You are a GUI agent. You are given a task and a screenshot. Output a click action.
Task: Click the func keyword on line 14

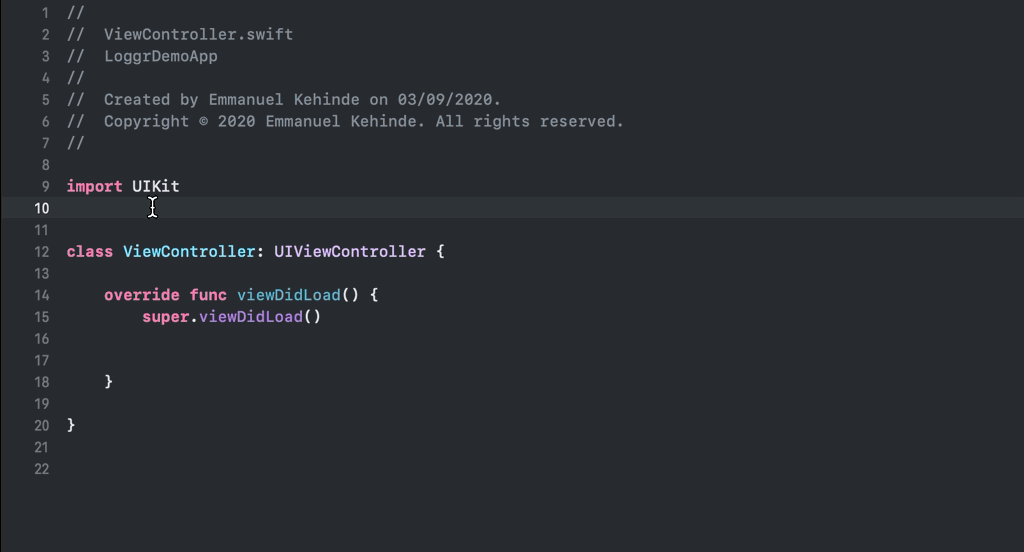pyautogui.click(x=208, y=295)
